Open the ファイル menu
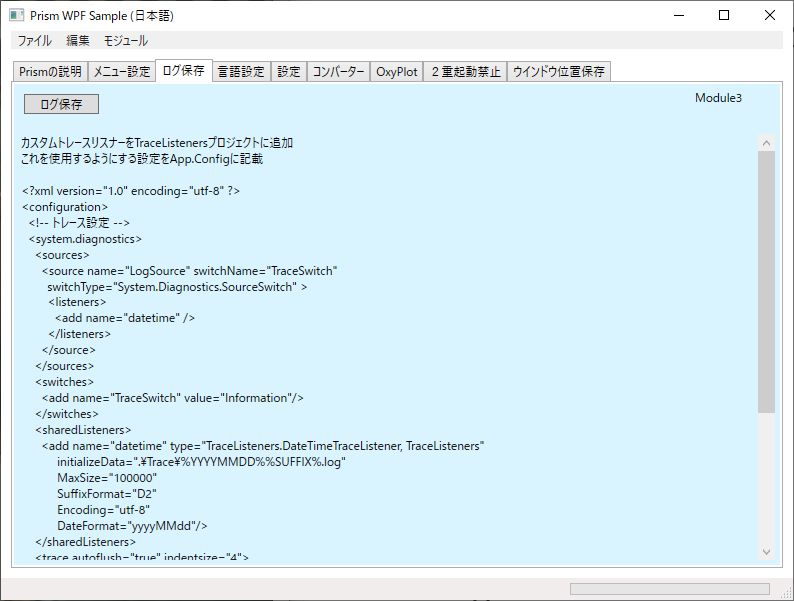The width and height of the screenshot is (794, 601). [x=34, y=41]
